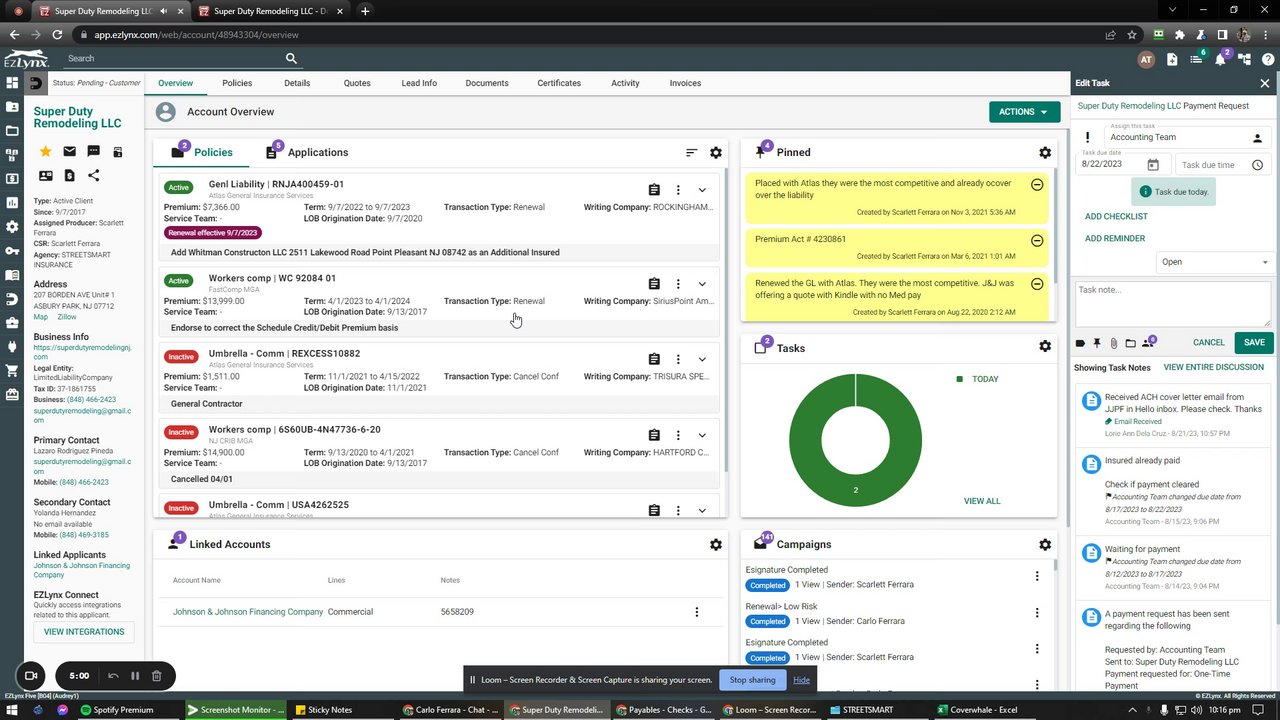Open the three-dot menu for Workers comp WC 92084 01
The height and width of the screenshot is (720, 1280).
678,284
